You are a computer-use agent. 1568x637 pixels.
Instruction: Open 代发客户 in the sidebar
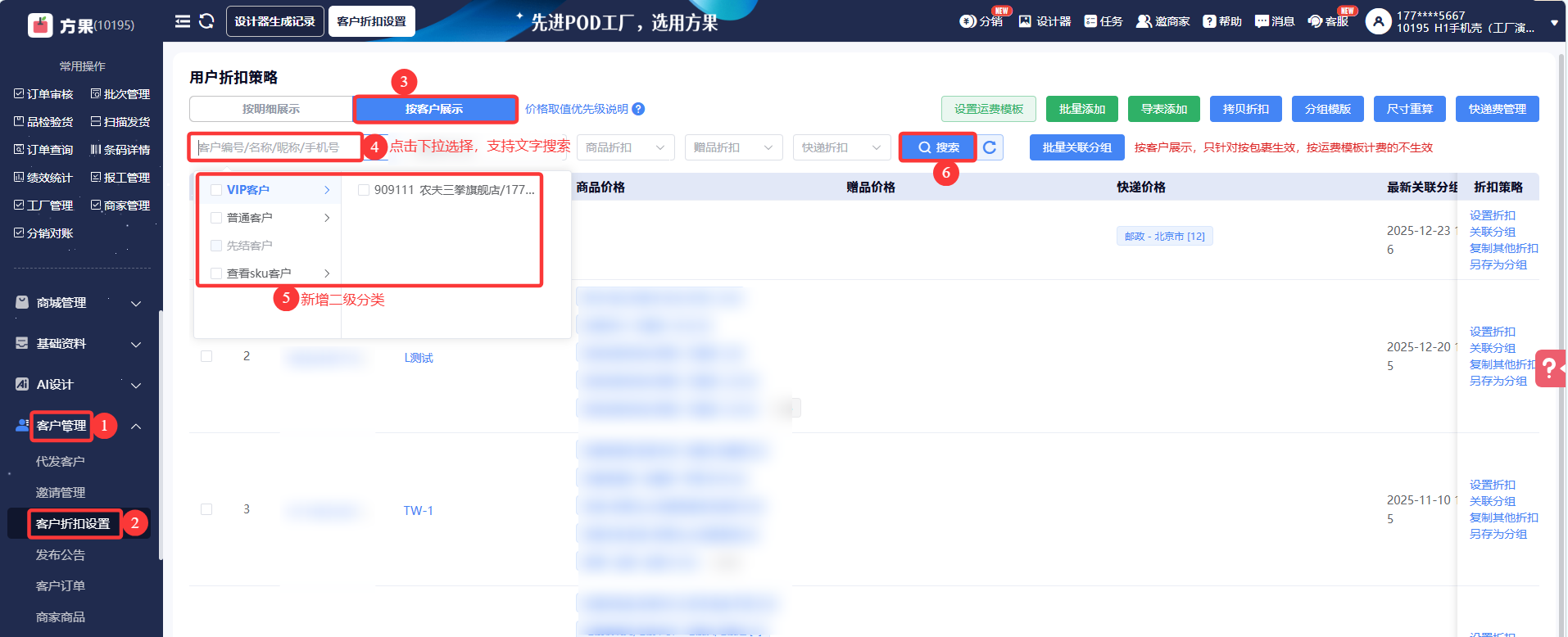[x=61, y=462]
